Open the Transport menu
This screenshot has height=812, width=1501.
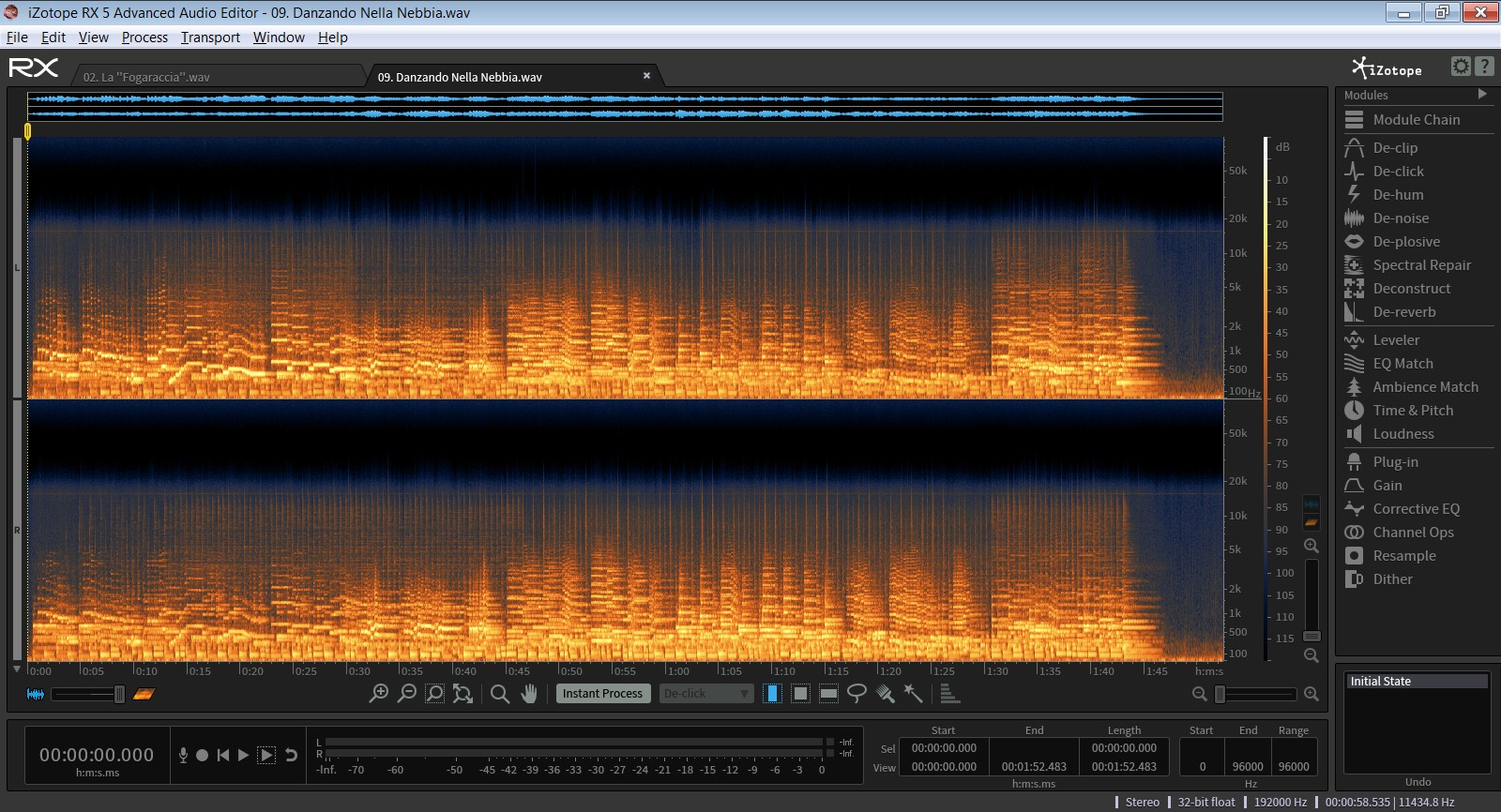(210, 38)
